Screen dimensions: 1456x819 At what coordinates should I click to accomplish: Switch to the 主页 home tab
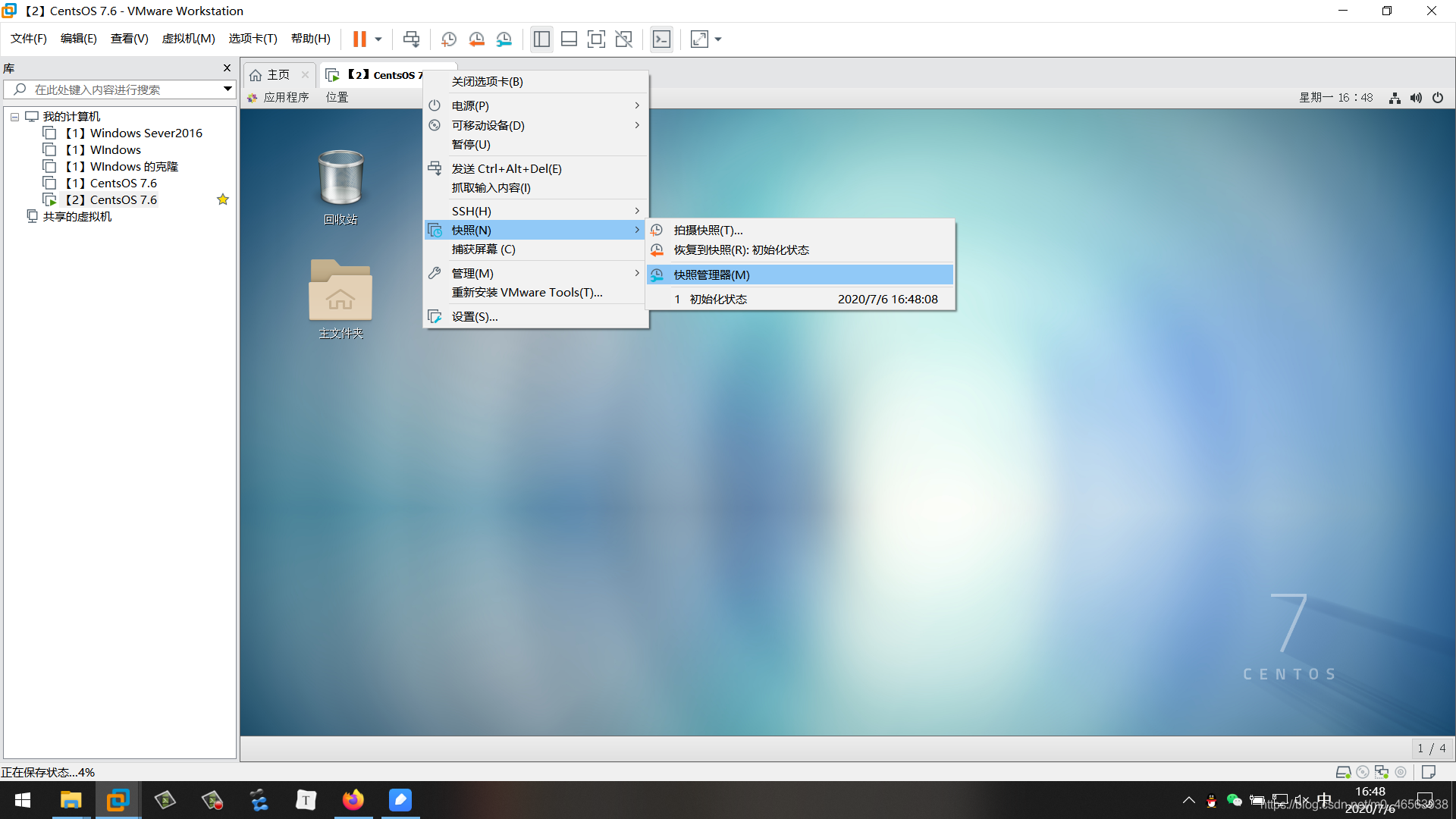[278, 74]
